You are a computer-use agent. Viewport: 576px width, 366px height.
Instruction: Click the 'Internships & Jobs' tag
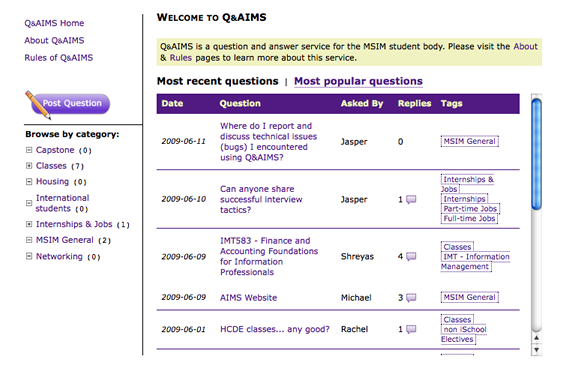(467, 184)
